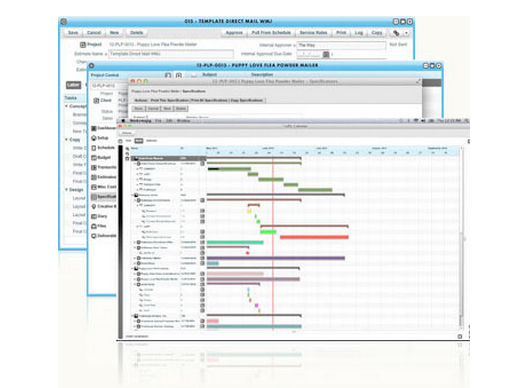
Task: Open Transactions in the Project Central sidebar
Action: point(104,167)
